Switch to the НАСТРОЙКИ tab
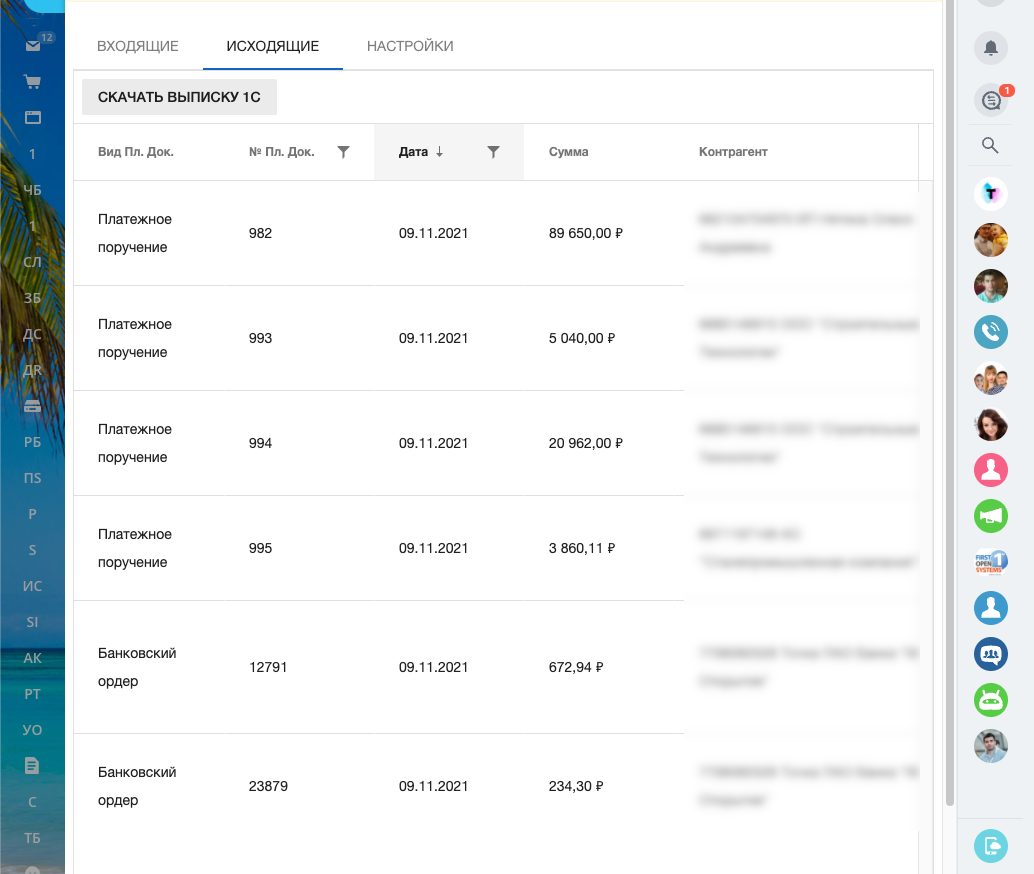Screen dimensions: 1034x874 (410, 46)
